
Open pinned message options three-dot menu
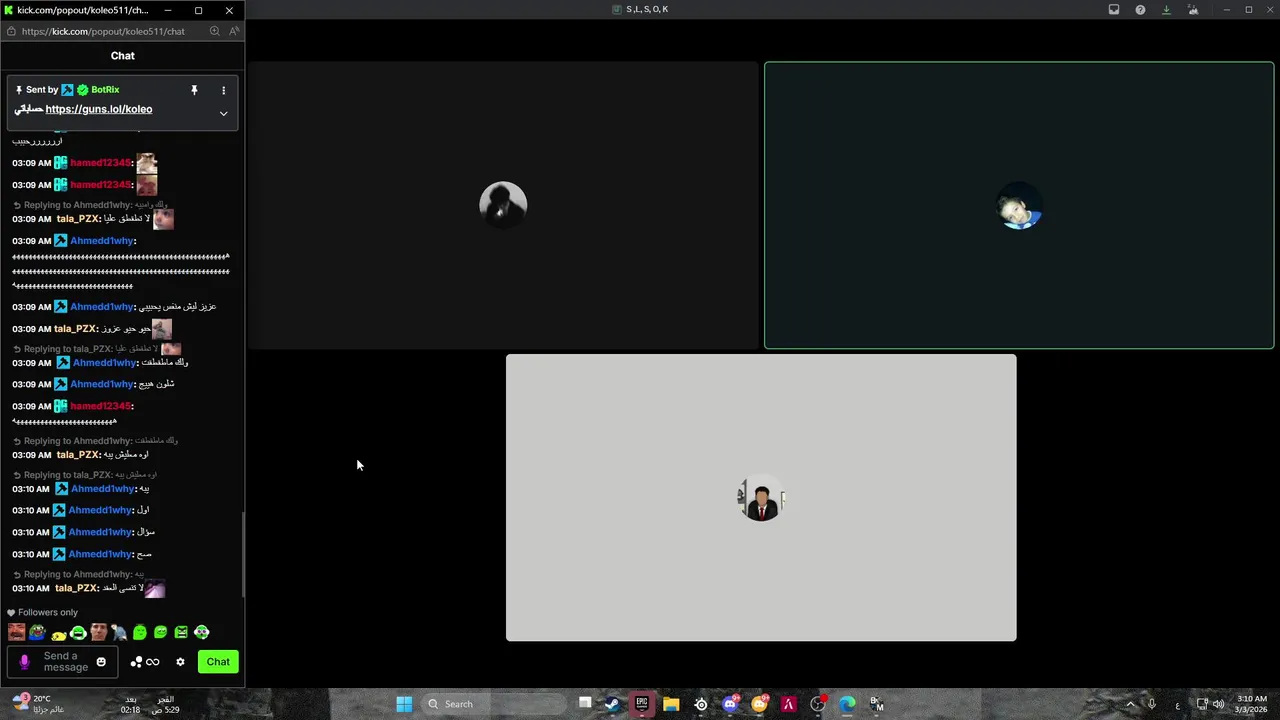click(x=223, y=90)
